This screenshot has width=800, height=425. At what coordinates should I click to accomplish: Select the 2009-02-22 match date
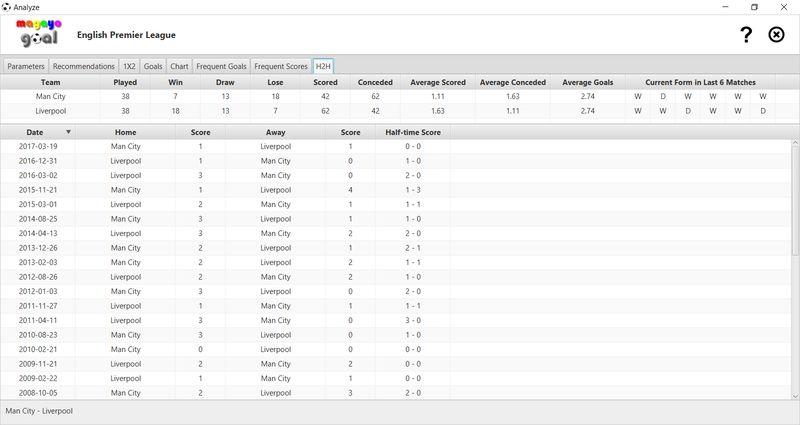[38, 379]
